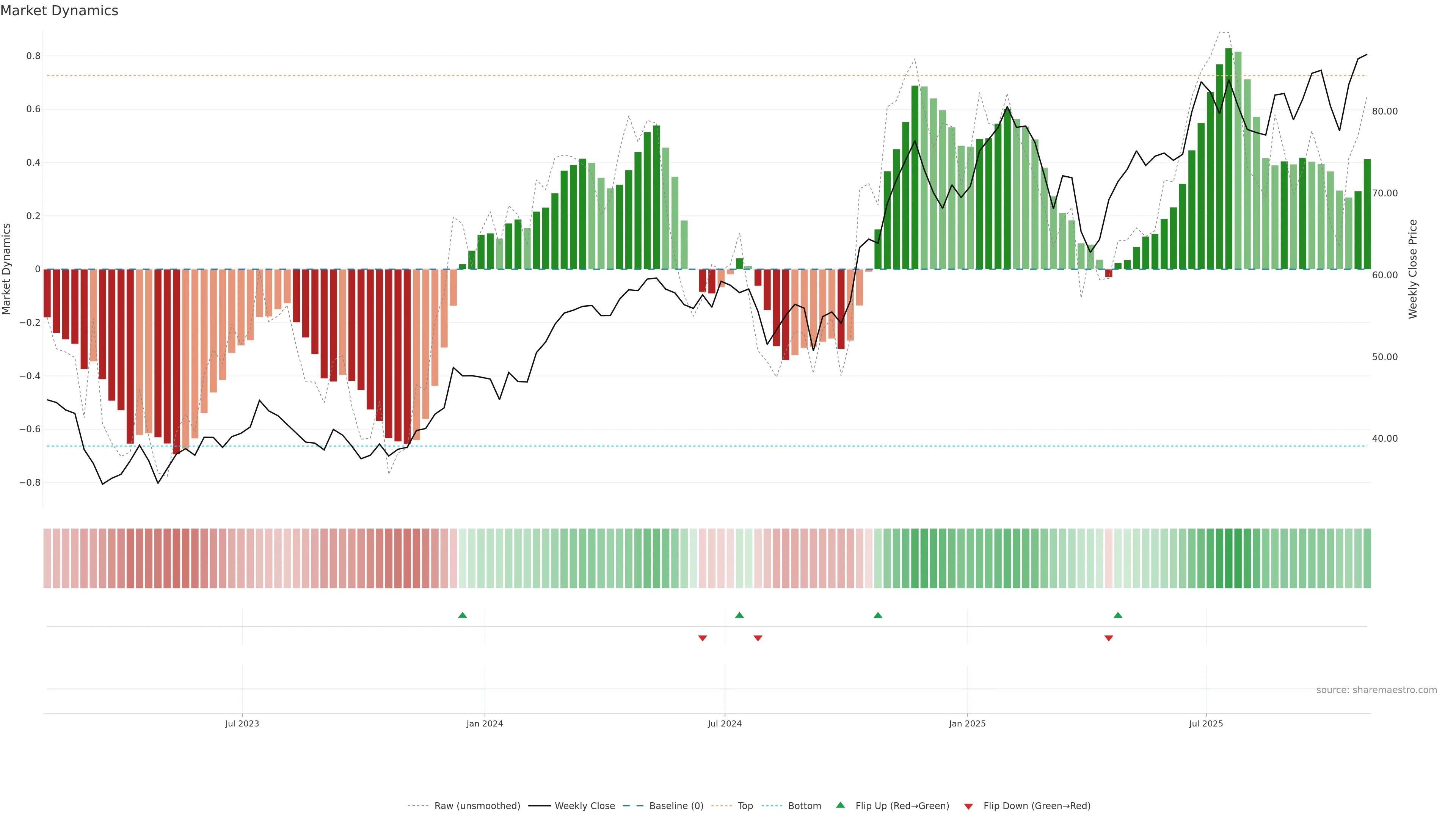
Task: Click the Market Dynamics chart title
Action: coord(60,11)
